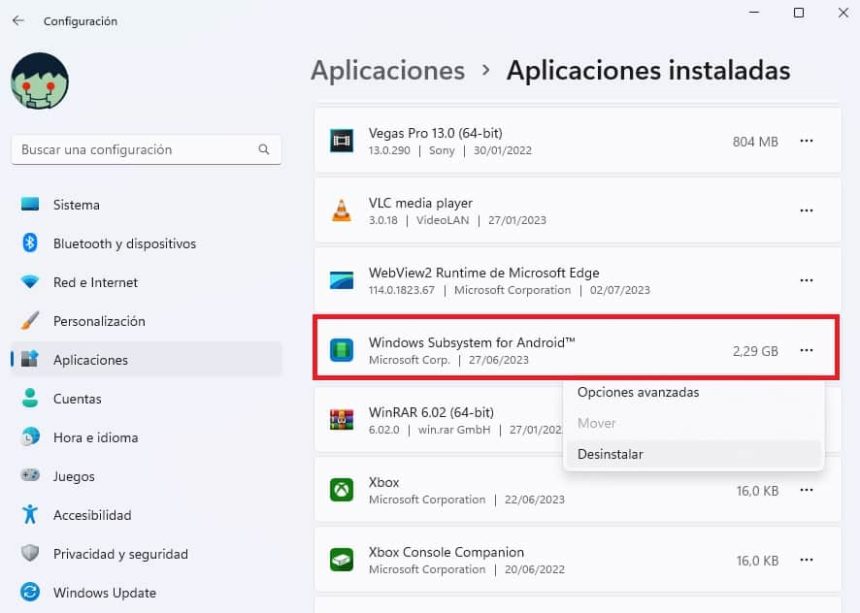
Task: Open Windows Update settings
Action: click(146, 593)
